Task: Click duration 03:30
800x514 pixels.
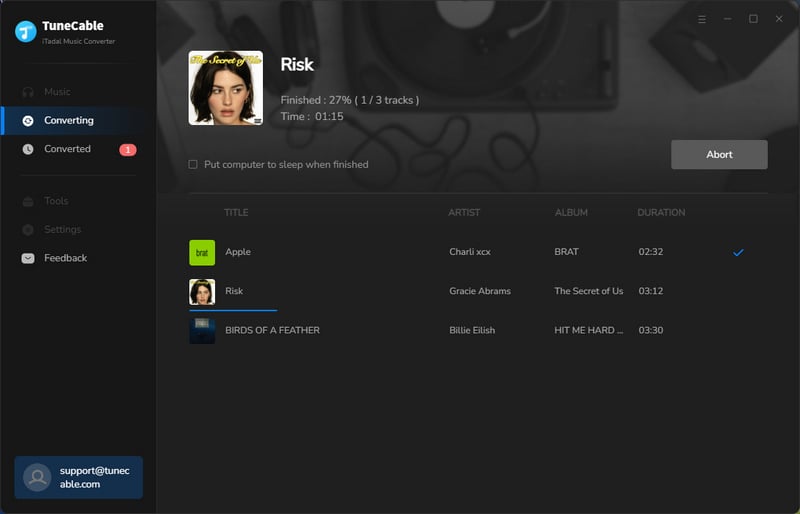Action: [x=651, y=330]
